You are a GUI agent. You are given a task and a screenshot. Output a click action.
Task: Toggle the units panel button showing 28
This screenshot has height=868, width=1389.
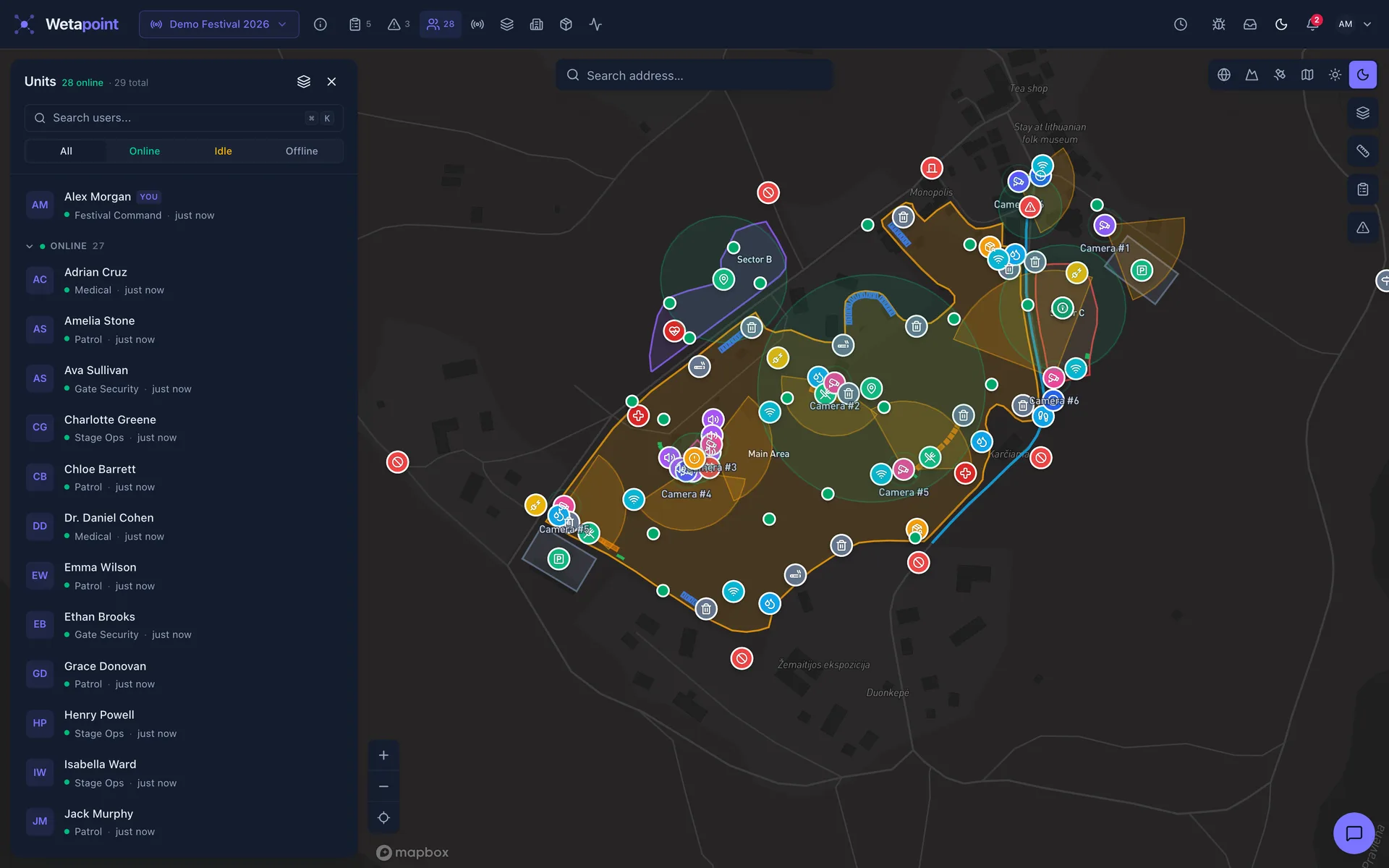pyautogui.click(x=440, y=25)
